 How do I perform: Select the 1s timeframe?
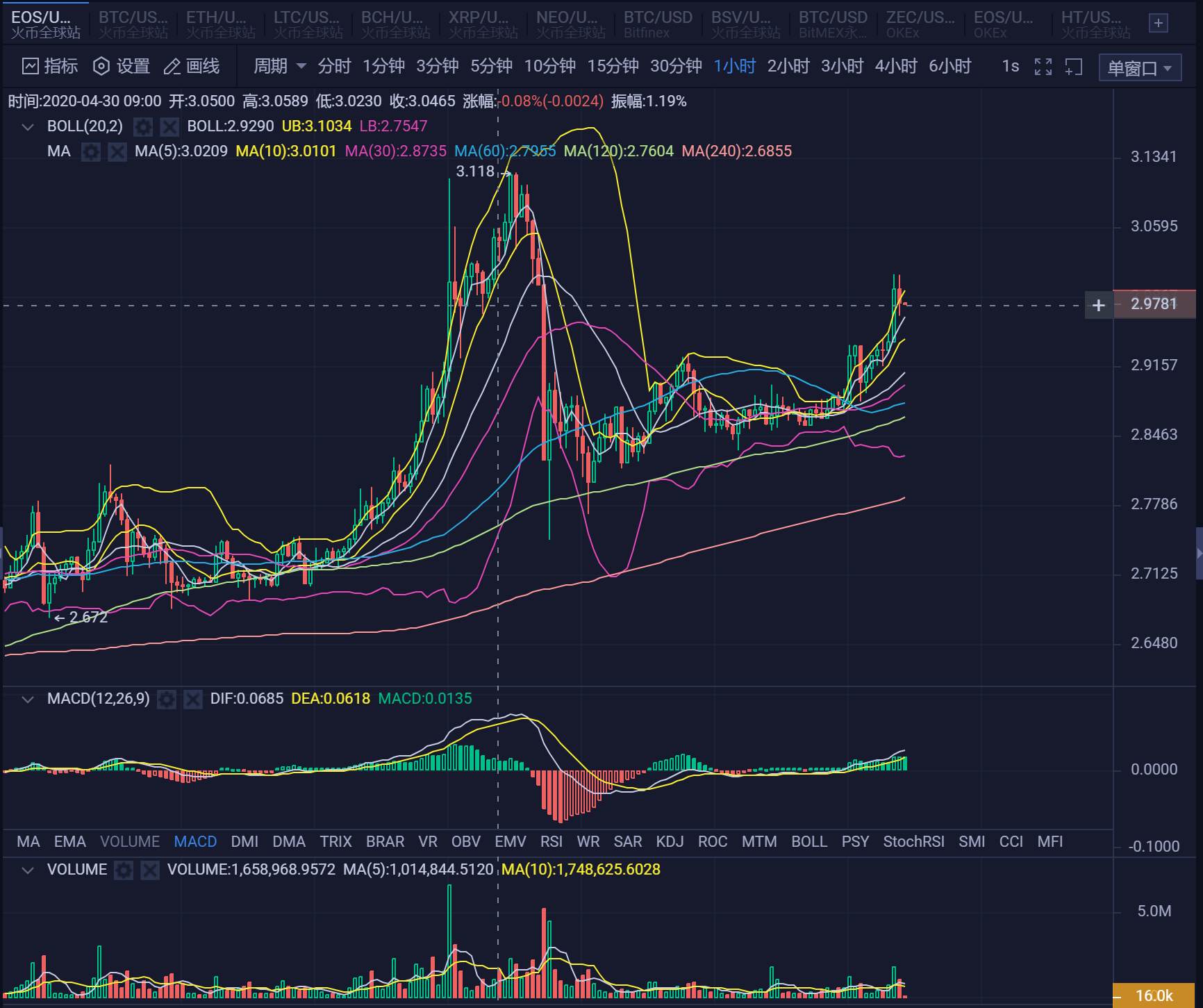tap(1011, 66)
